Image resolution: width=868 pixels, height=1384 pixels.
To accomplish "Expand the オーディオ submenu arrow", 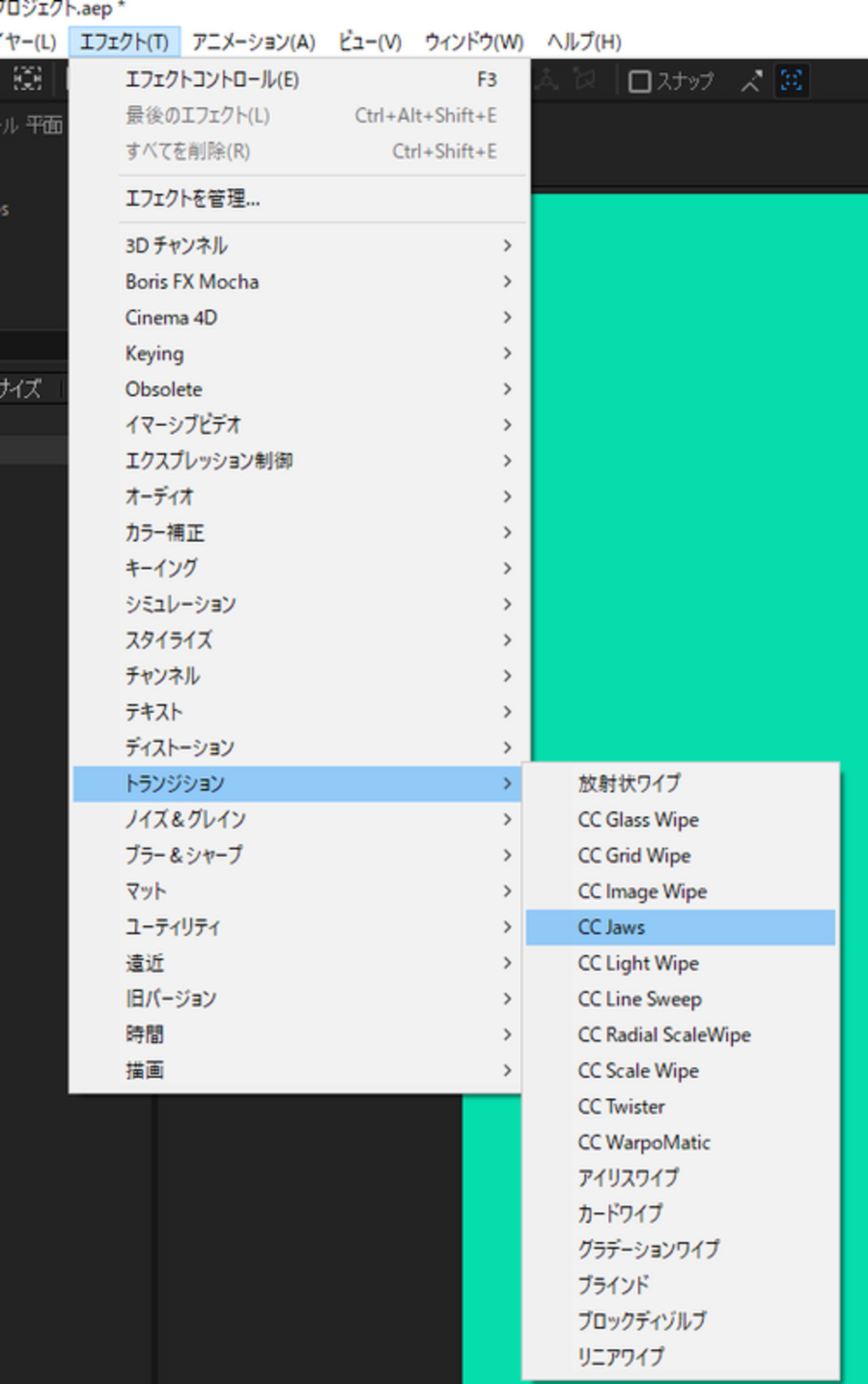I will [507, 497].
